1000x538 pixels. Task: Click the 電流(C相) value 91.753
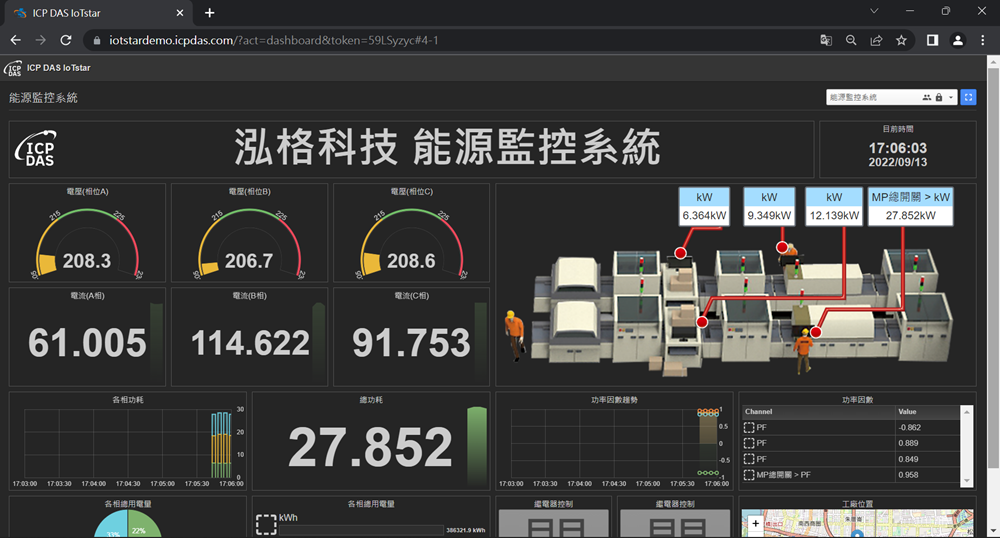[x=411, y=342]
